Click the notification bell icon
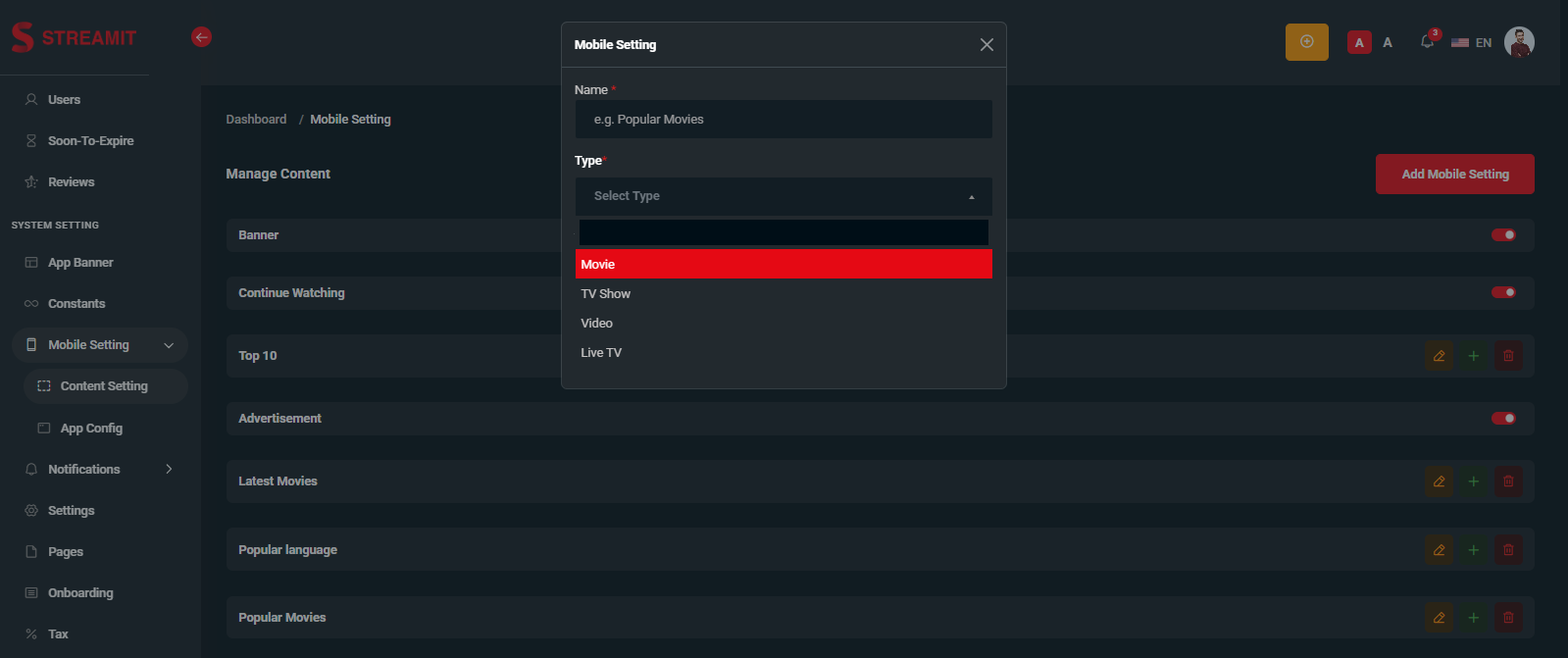This screenshot has width=1568, height=658. tap(1427, 42)
